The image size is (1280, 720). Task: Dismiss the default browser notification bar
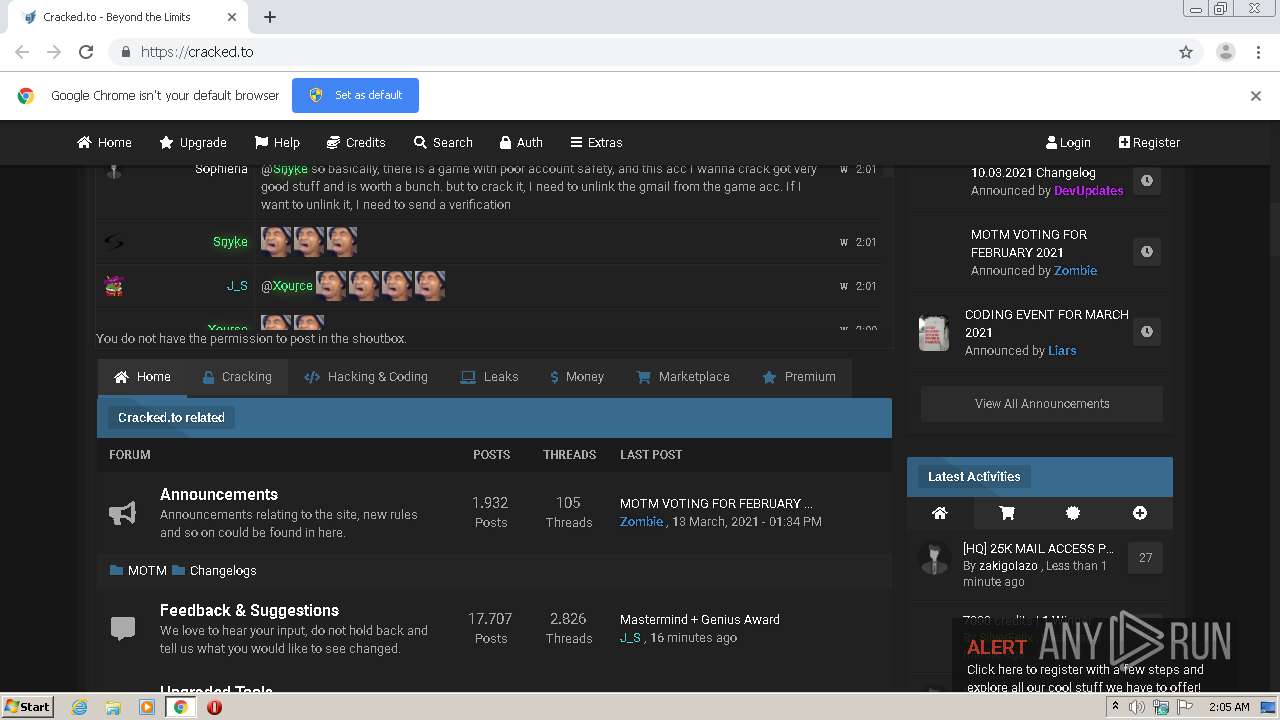click(x=1256, y=96)
